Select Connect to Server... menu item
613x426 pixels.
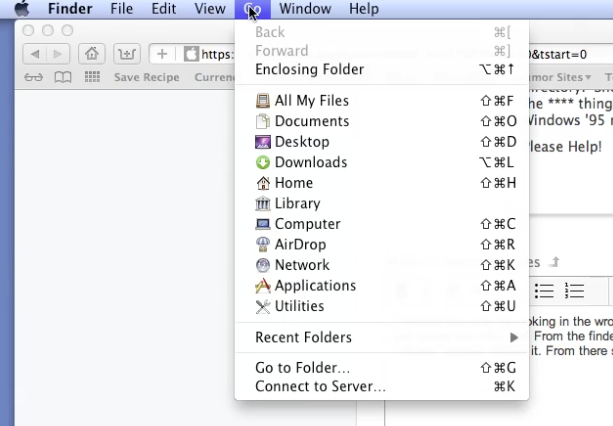pos(382,387)
